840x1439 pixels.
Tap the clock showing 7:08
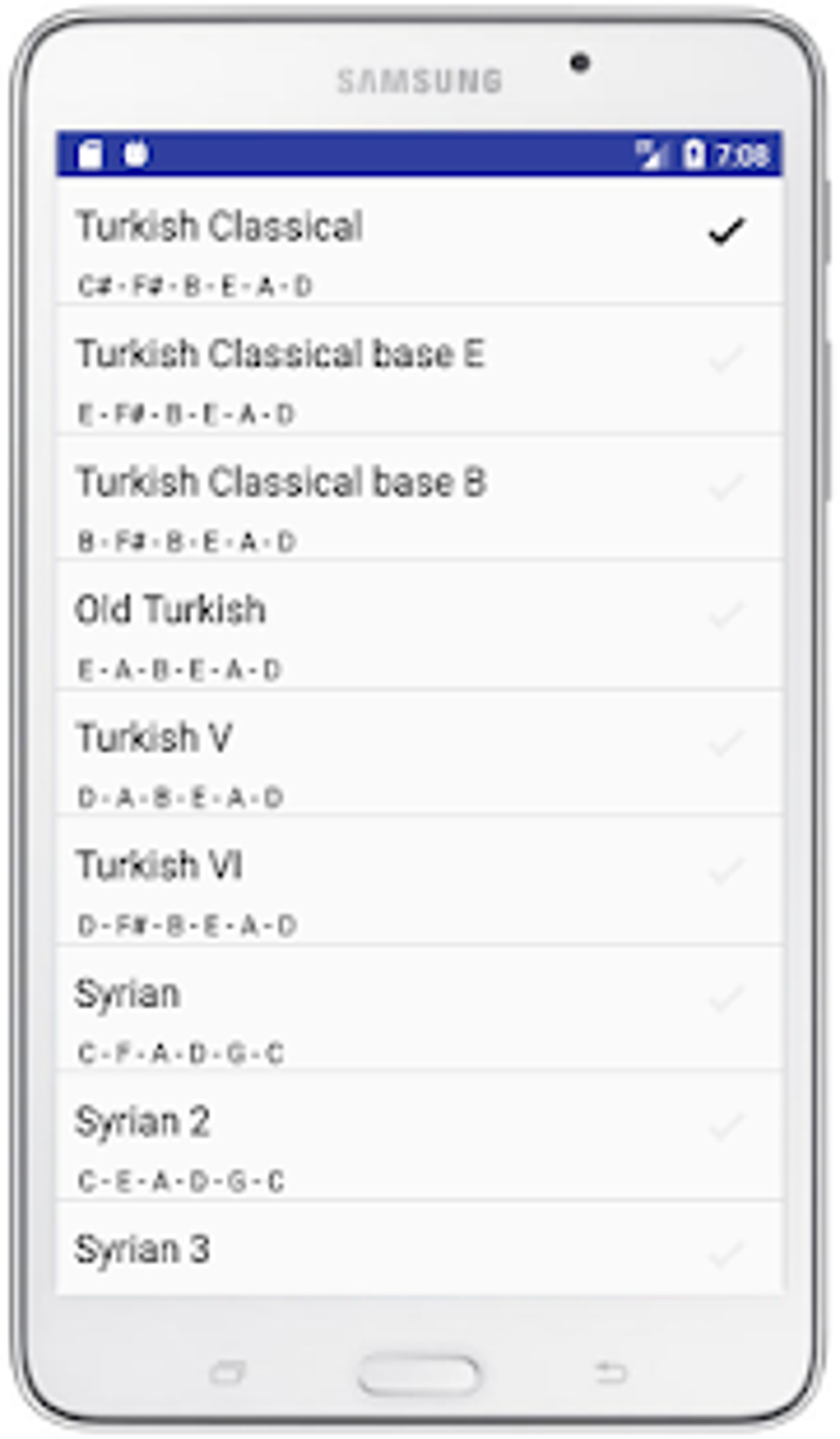pyautogui.click(x=743, y=154)
